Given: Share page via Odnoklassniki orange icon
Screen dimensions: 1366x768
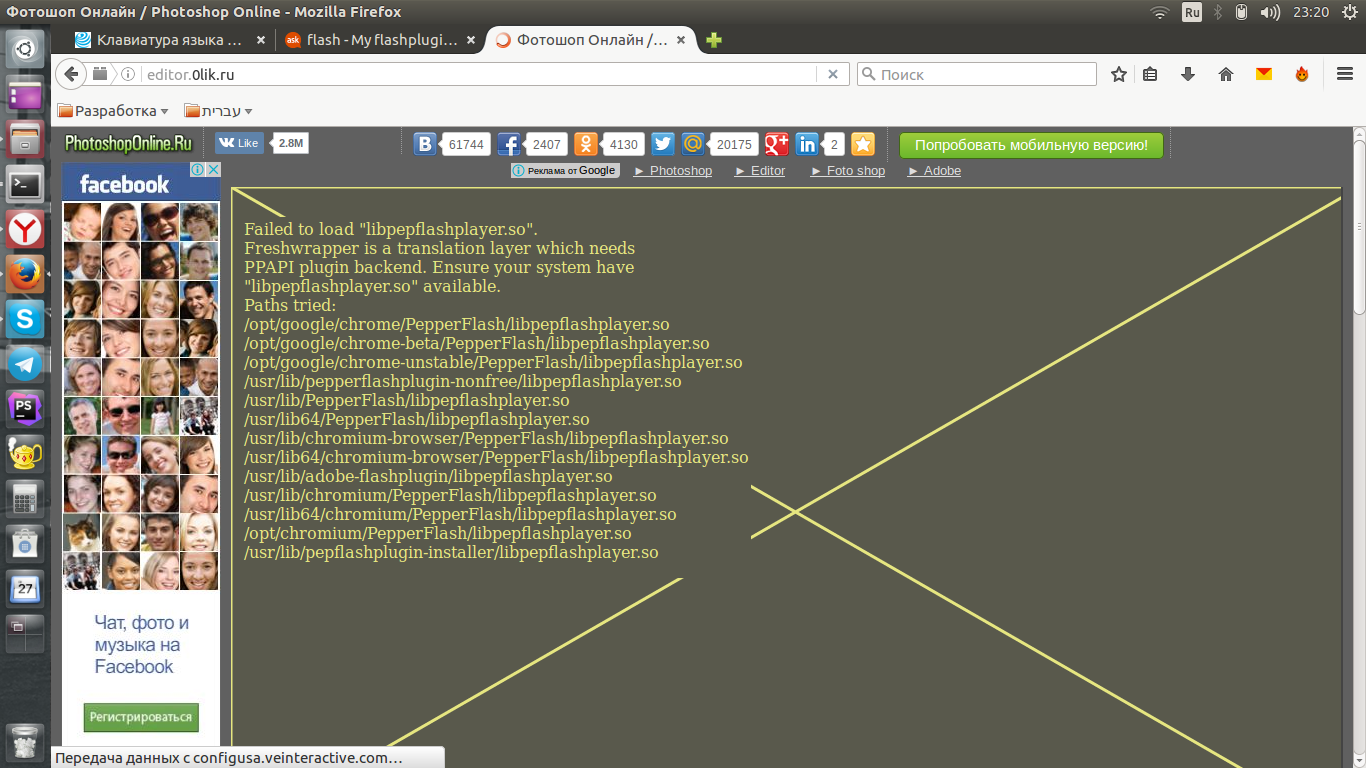Looking at the screenshot, I should click(x=585, y=144).
